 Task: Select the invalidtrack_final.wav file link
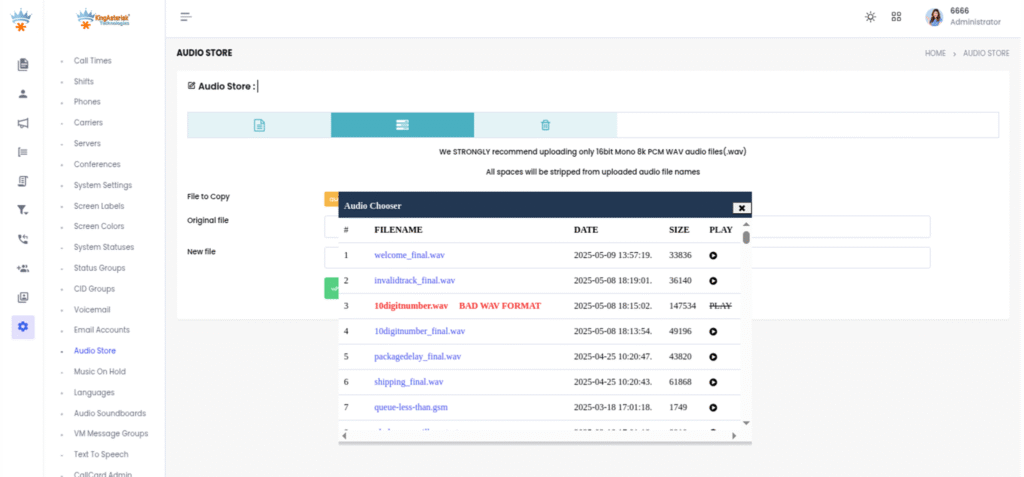pos(414,281)
